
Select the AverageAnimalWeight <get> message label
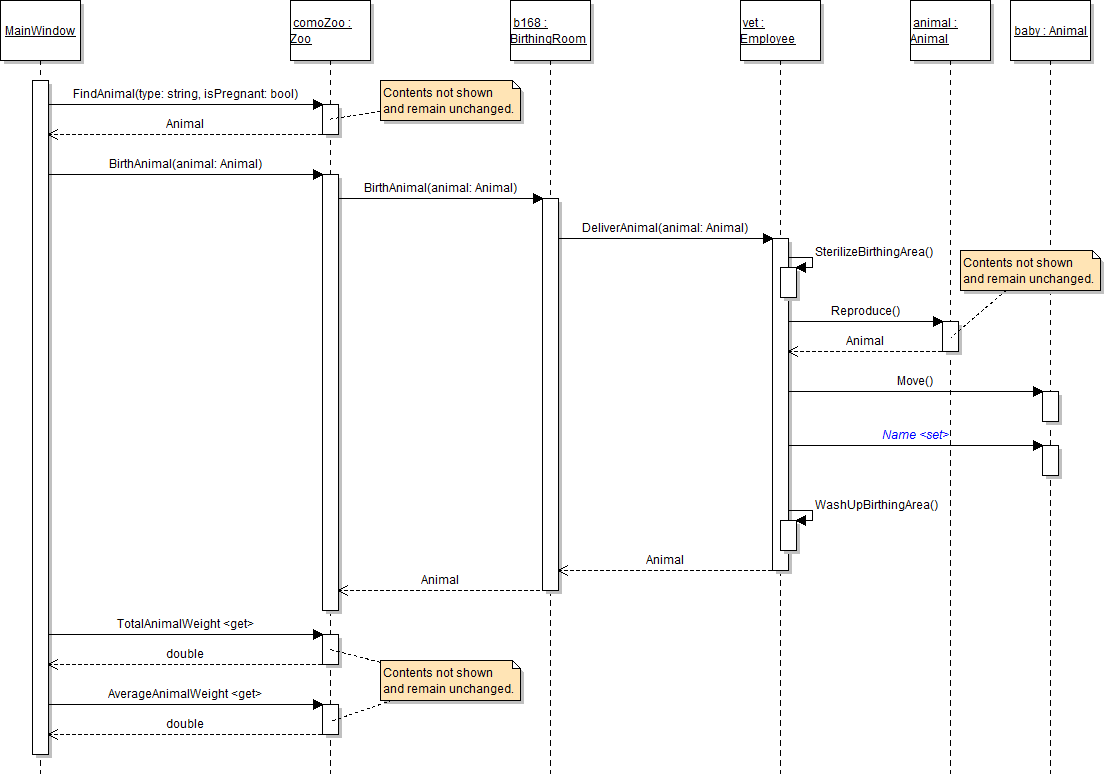[185, 694]
